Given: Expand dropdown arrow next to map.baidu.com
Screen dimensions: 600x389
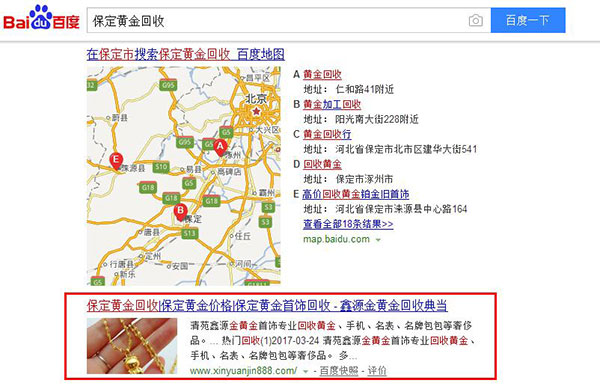Looking at the screenshot, I should (378, 240).
